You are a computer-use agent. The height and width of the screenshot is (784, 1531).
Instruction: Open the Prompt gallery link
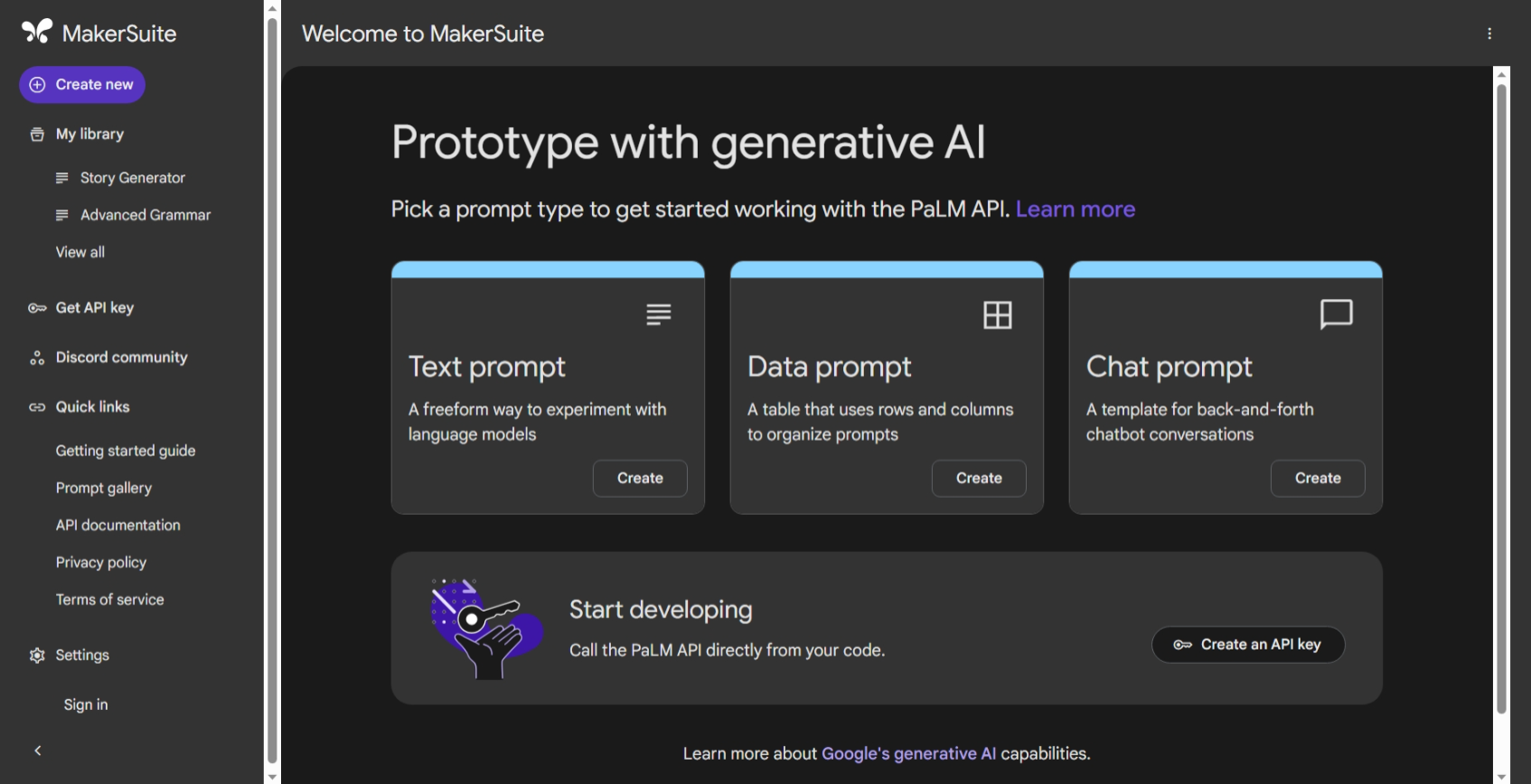coord(104,488)
